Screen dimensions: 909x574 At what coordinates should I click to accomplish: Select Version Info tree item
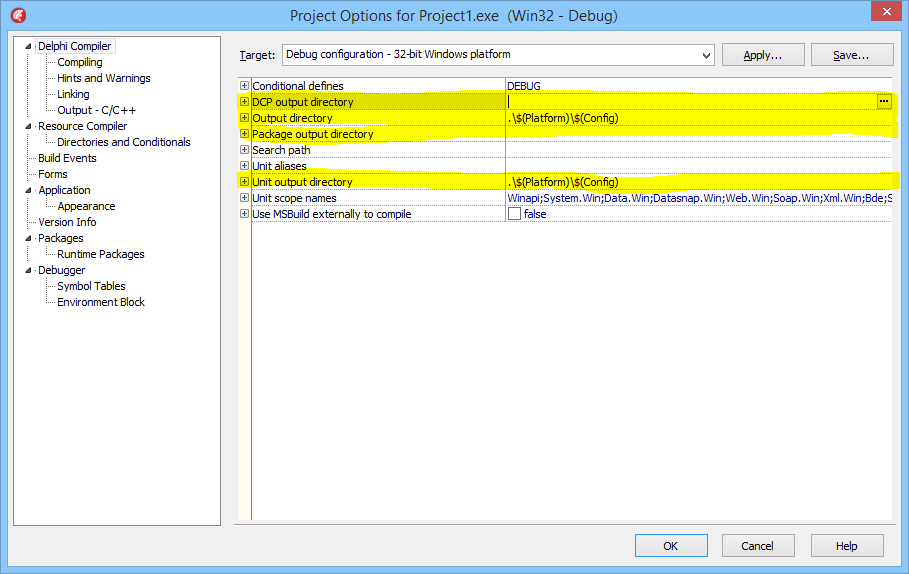coord(67,222)
